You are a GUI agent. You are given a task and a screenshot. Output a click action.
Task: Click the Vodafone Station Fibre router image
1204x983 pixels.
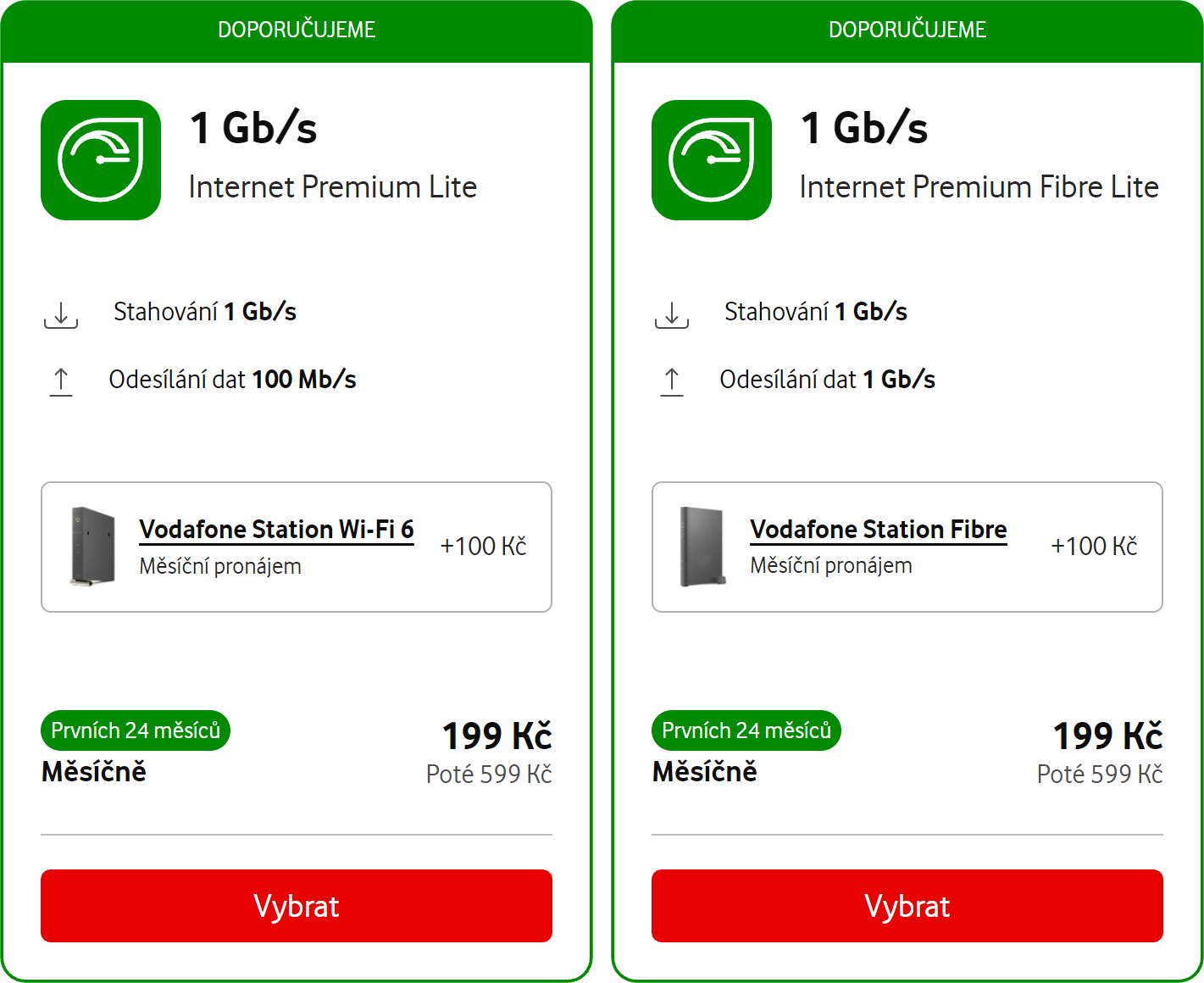tap(703, 547)
